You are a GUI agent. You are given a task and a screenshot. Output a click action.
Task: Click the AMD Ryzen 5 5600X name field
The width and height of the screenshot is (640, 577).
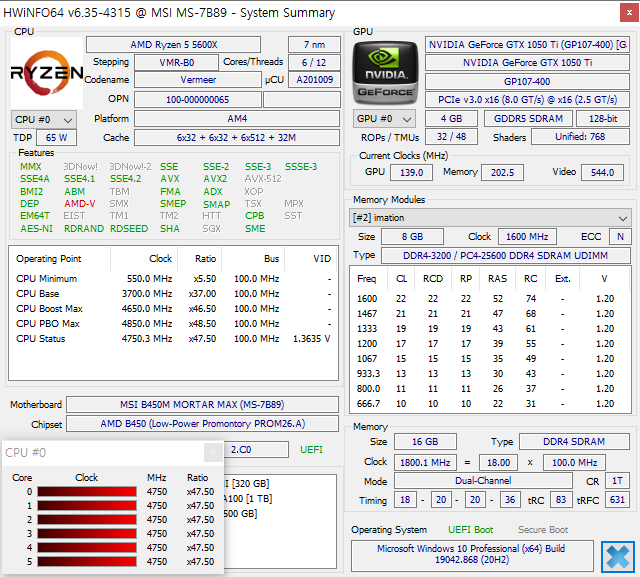(173, 44)
